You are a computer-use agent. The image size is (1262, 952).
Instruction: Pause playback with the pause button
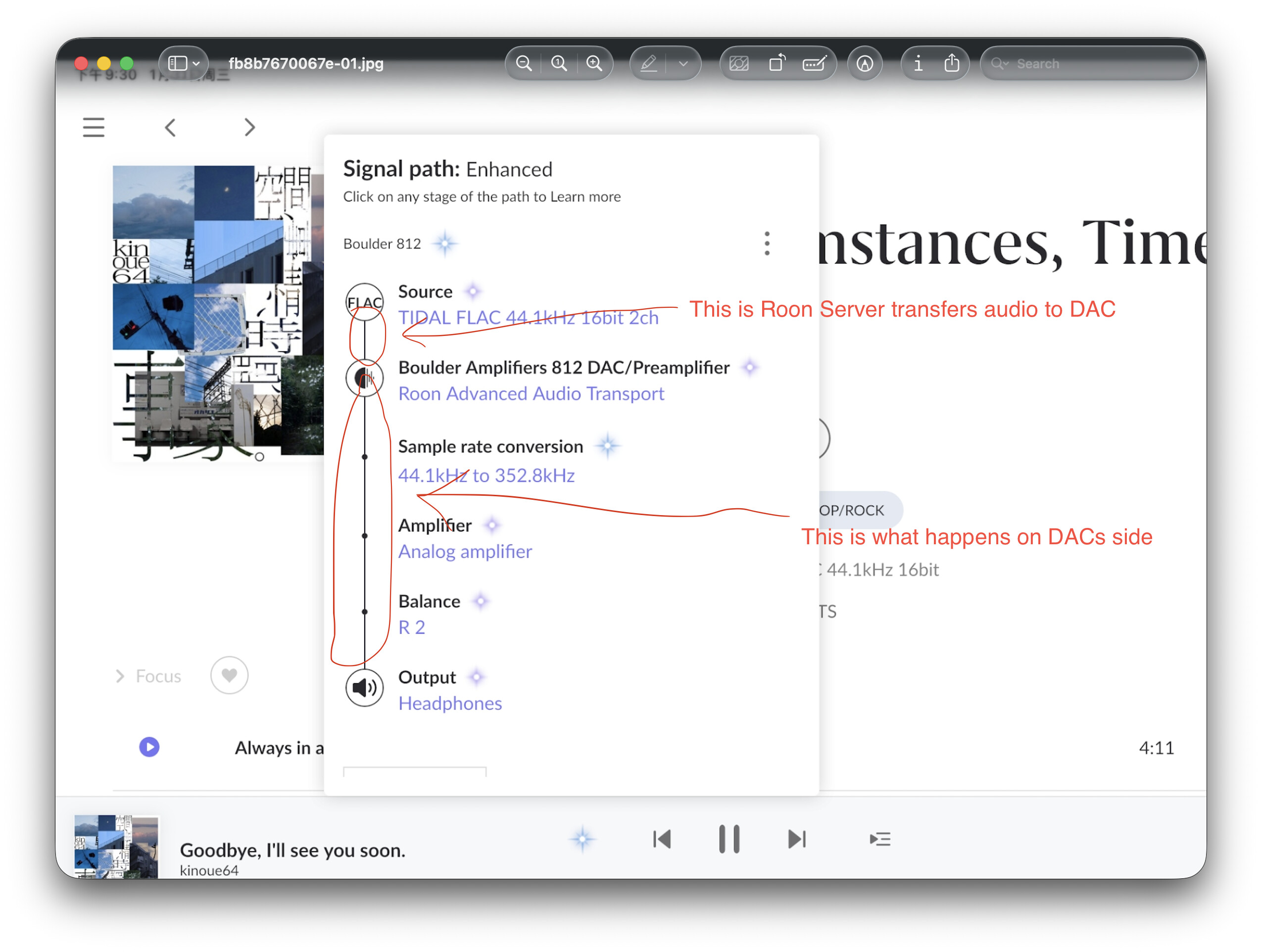click(x=729, y=839)
